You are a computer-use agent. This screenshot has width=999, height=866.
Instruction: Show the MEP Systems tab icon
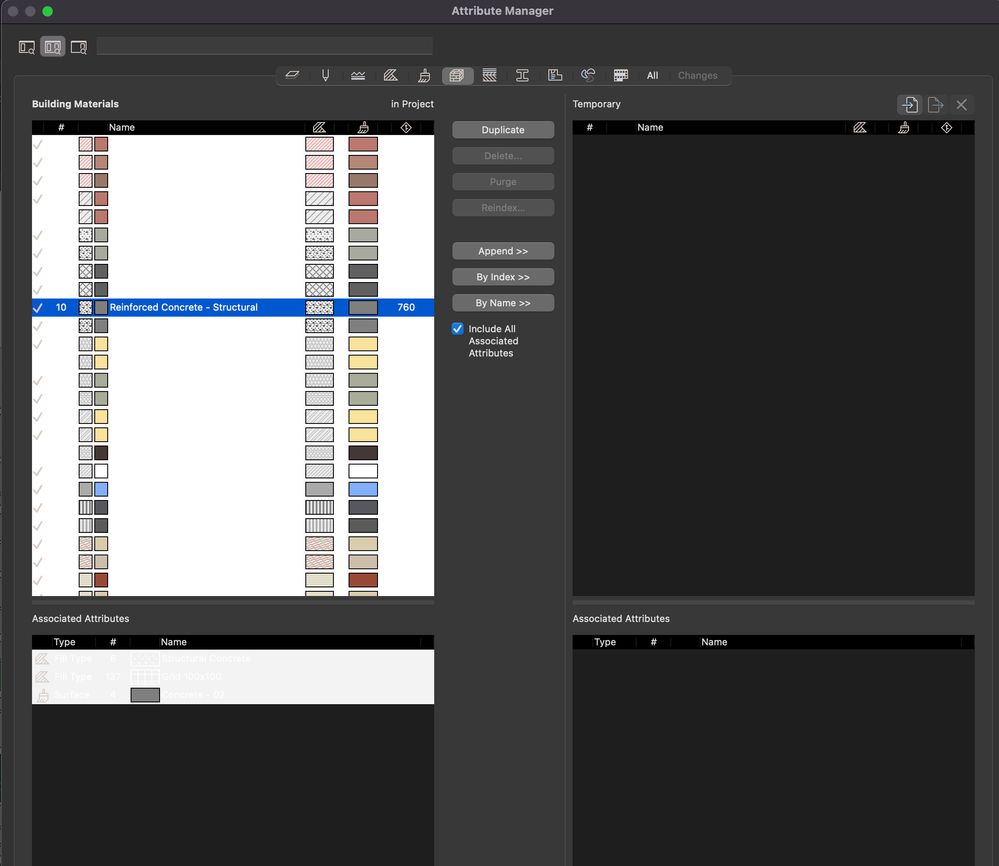tap(588, 75)
